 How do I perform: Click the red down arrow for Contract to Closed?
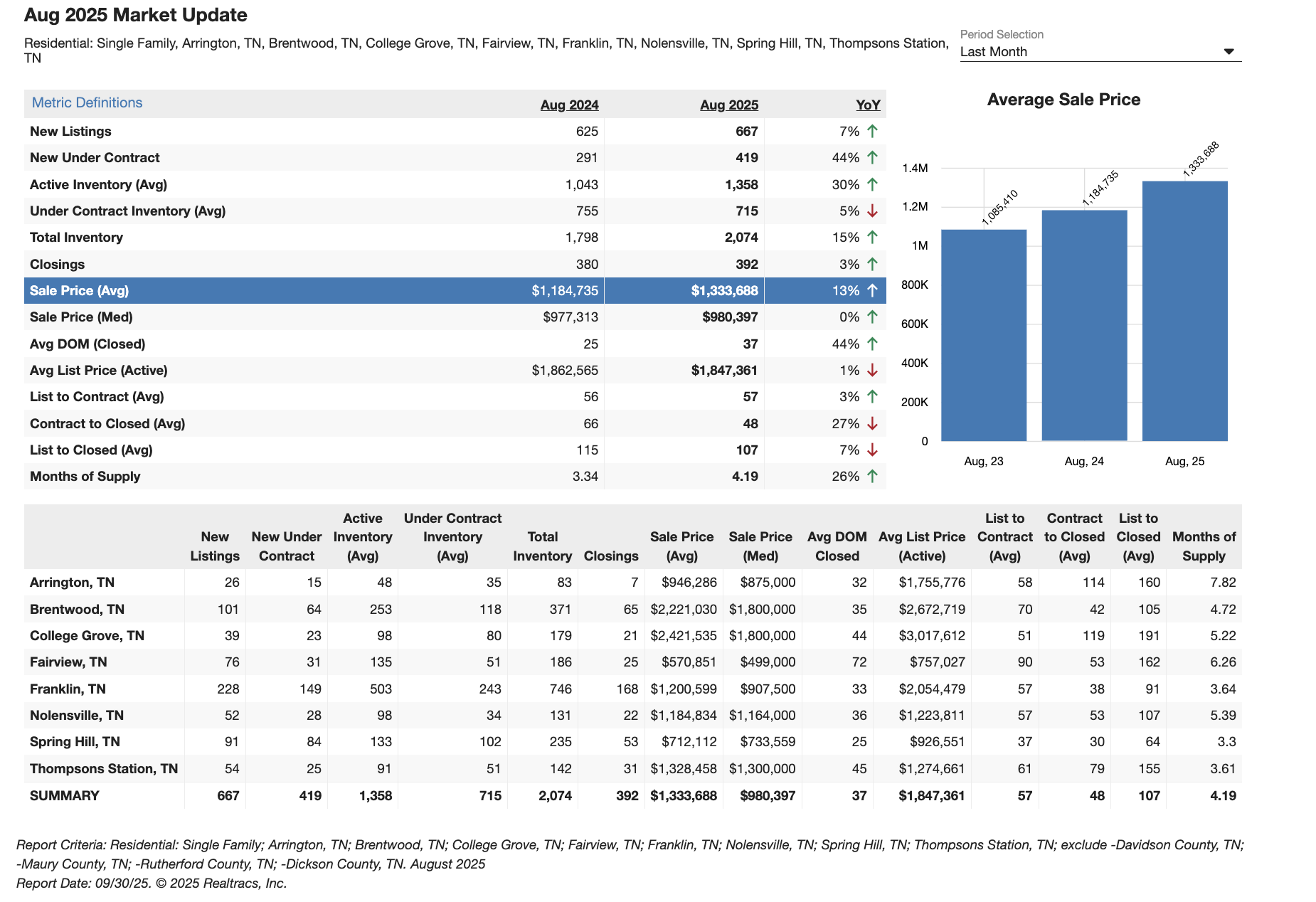pyautogui.click(x=872, y=424)
